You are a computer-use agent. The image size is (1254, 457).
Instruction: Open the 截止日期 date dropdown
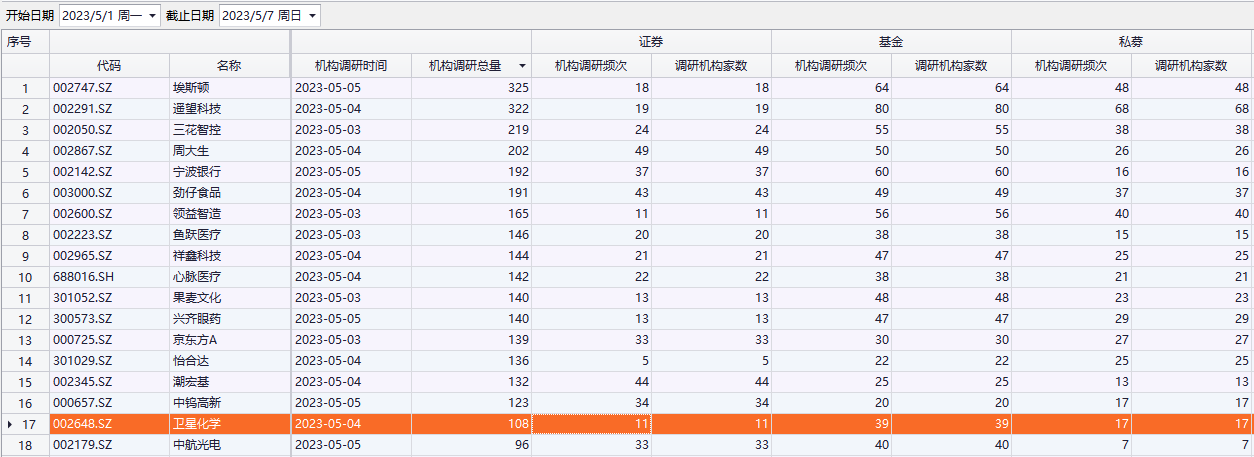312,16
